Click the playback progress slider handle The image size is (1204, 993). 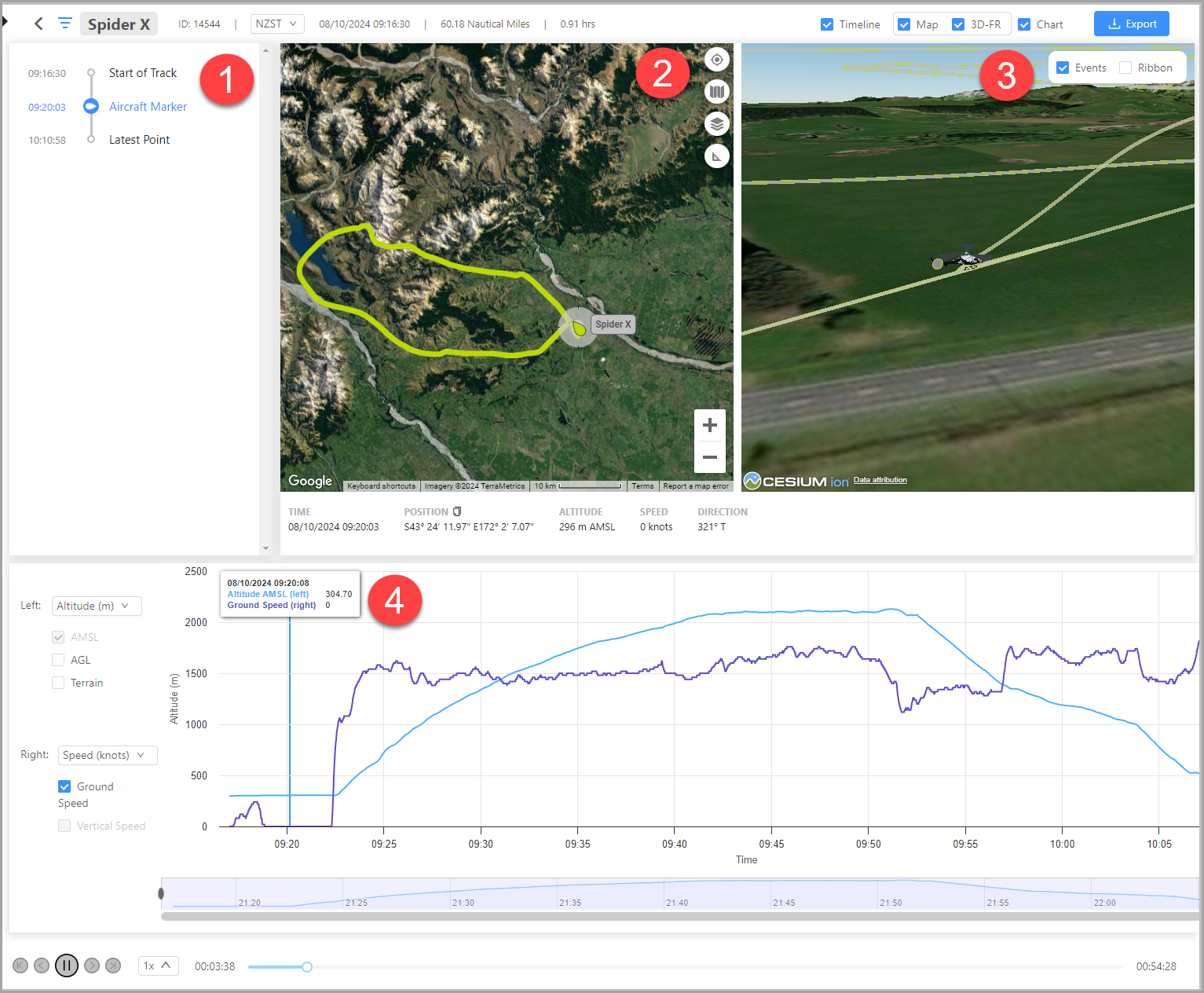tap(307, 966)
